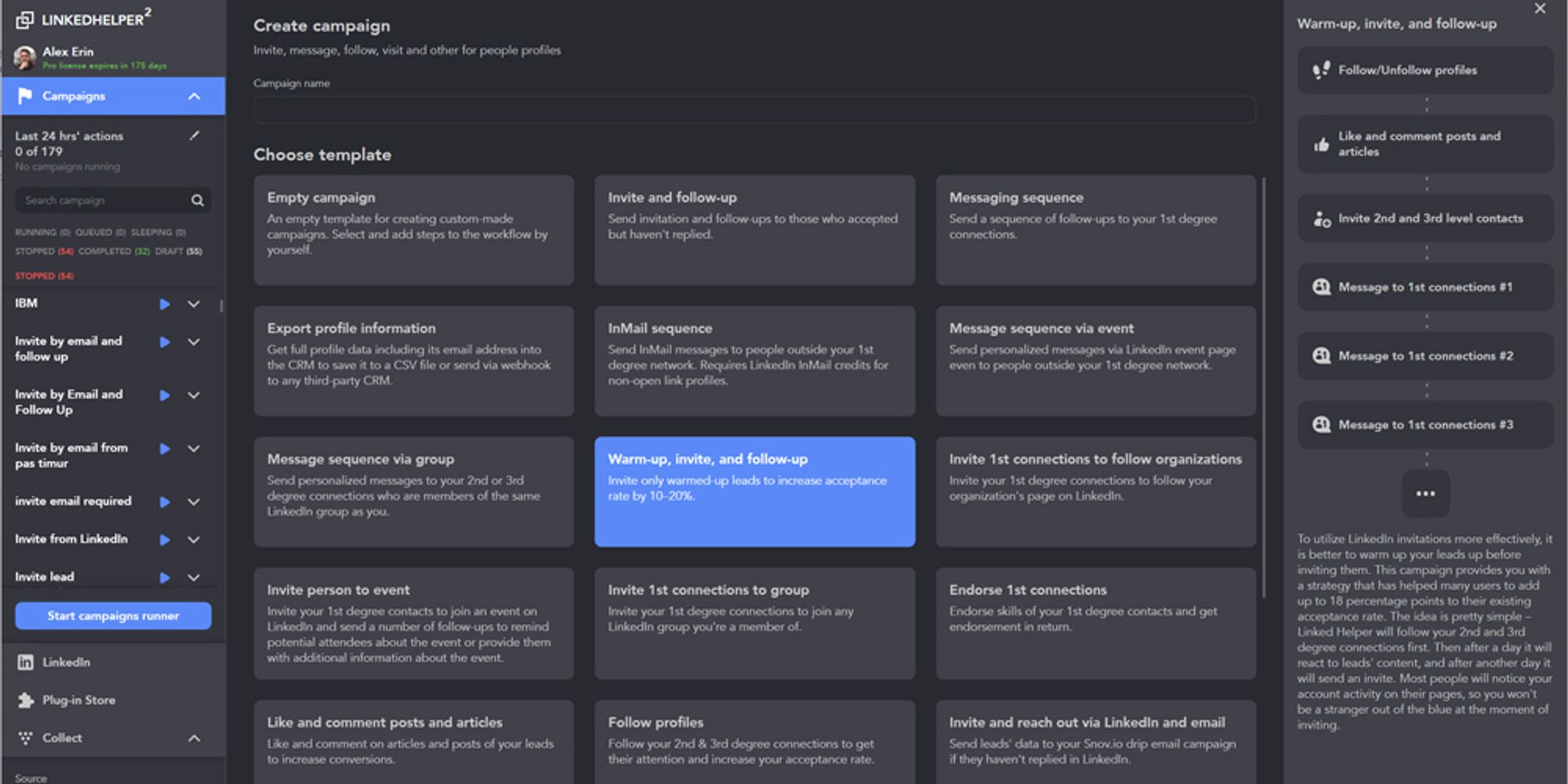
Task: Click the Campaign name input field
Action: tap(754, 110)
